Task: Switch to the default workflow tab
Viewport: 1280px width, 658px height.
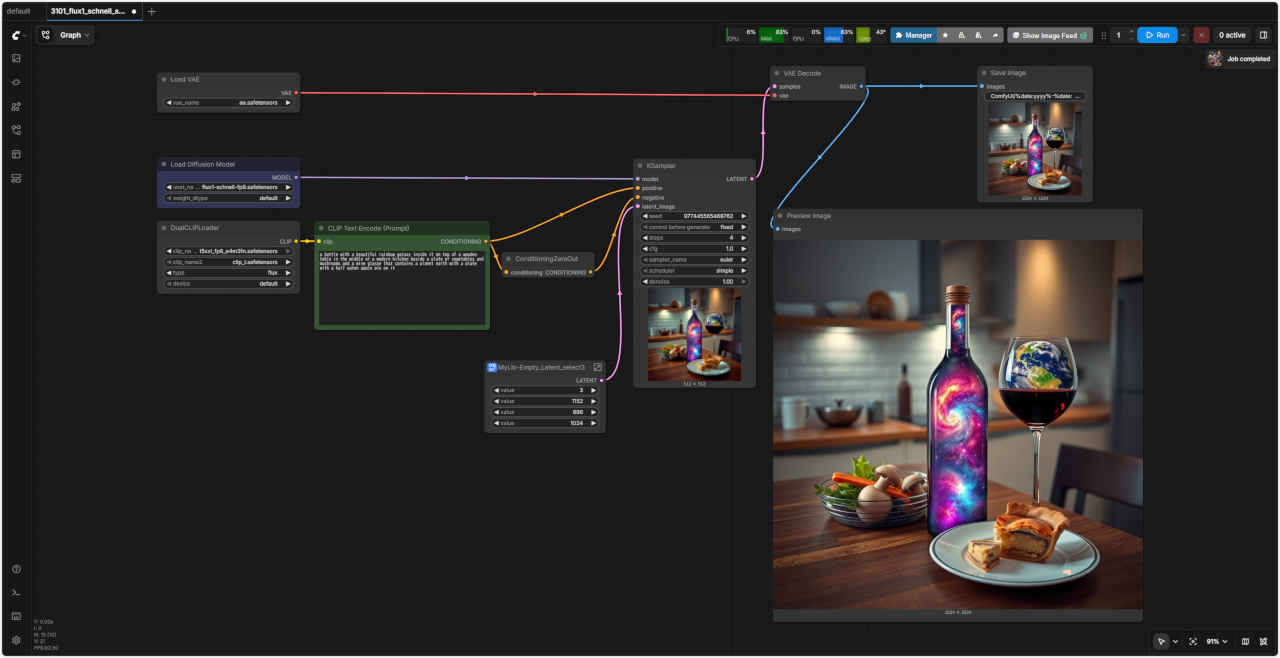Action: click(x=19, y=11)
